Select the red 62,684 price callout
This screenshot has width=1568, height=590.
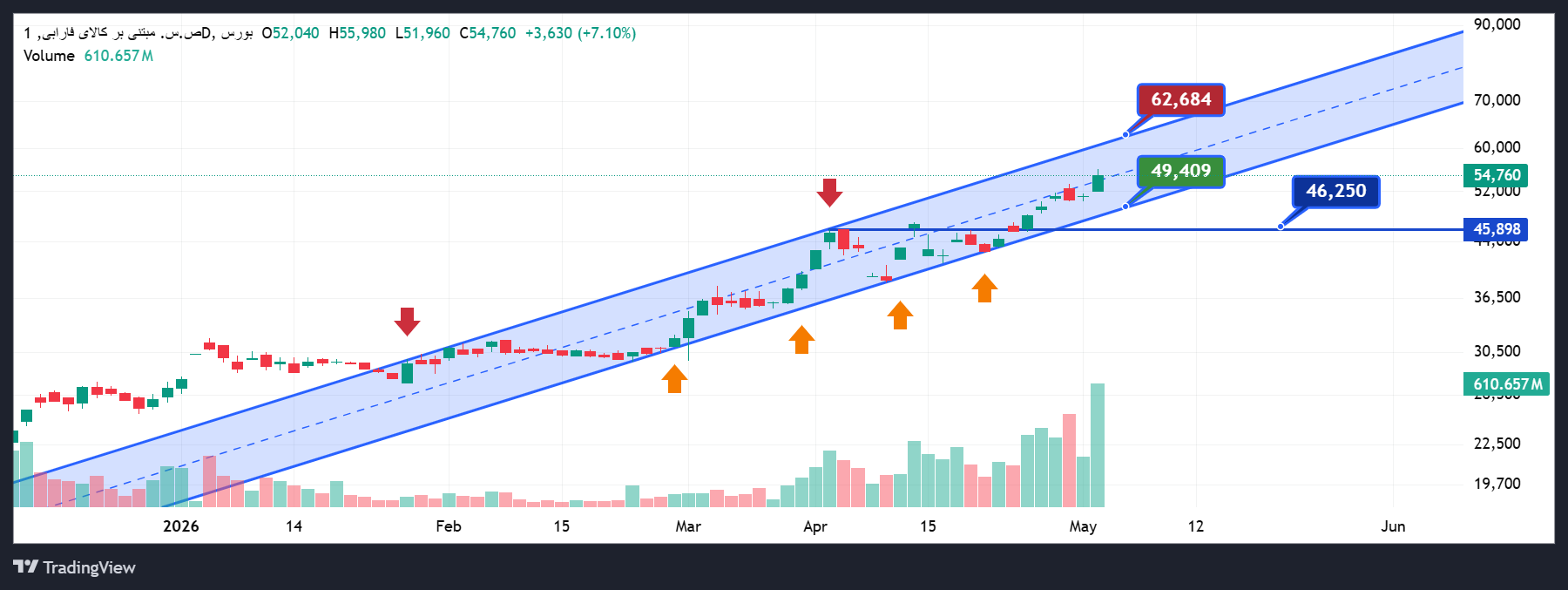[1180, 99]
